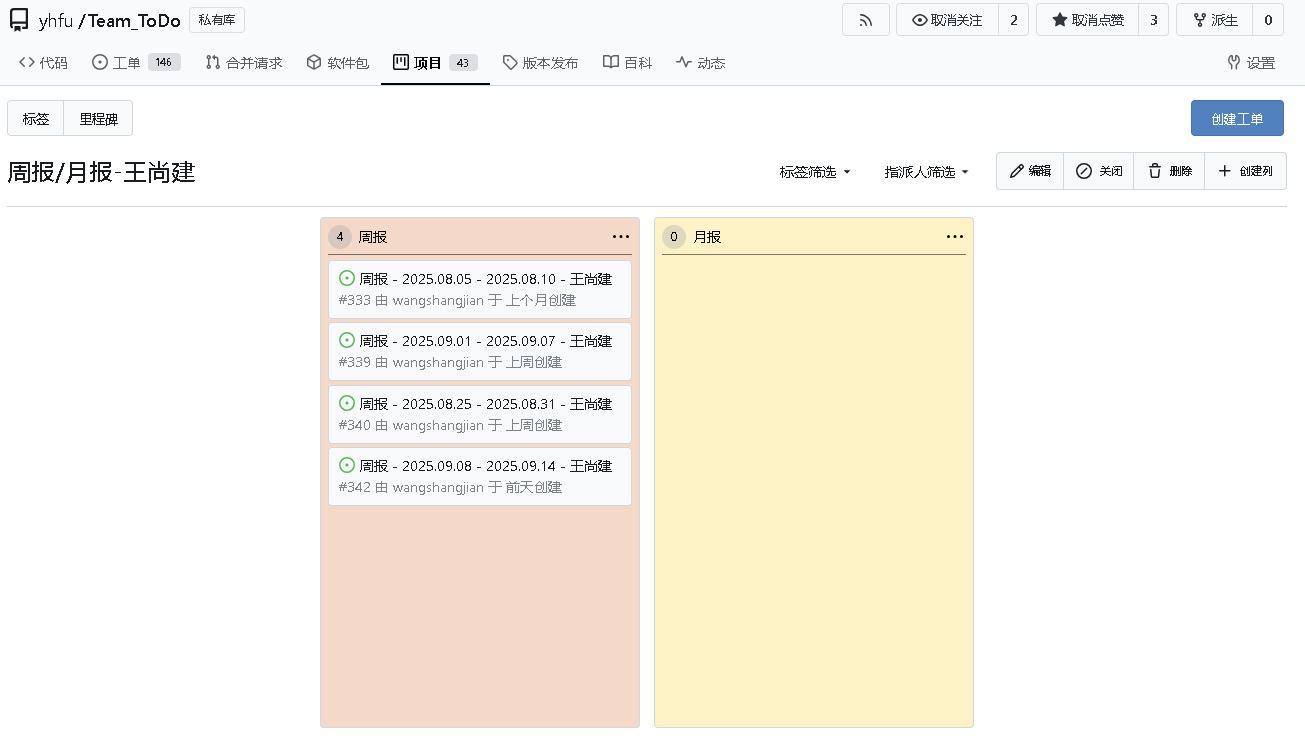Close the project with 关闭 button
1305x738 pixels.
1098,171
